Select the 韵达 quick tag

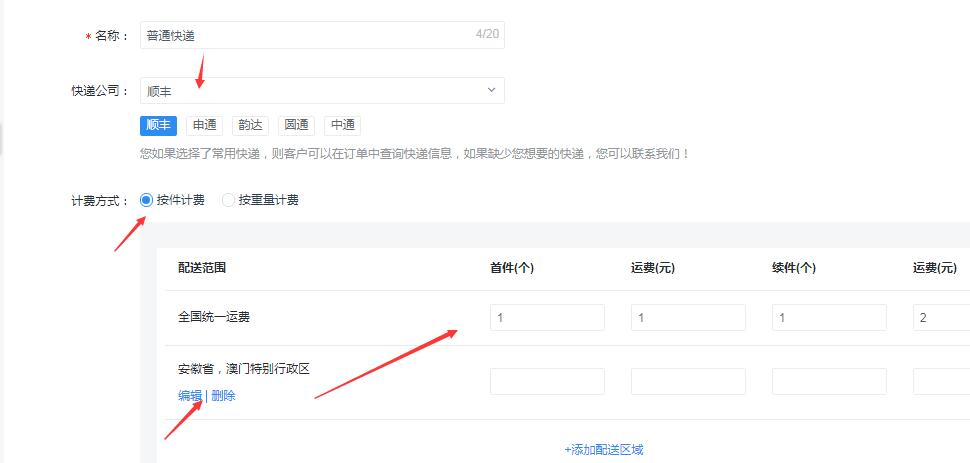(250, 126)
